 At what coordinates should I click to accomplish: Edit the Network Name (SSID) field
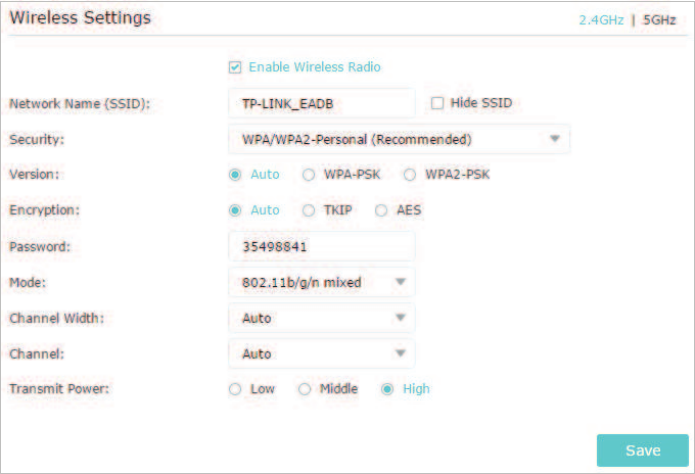point(322,103)
